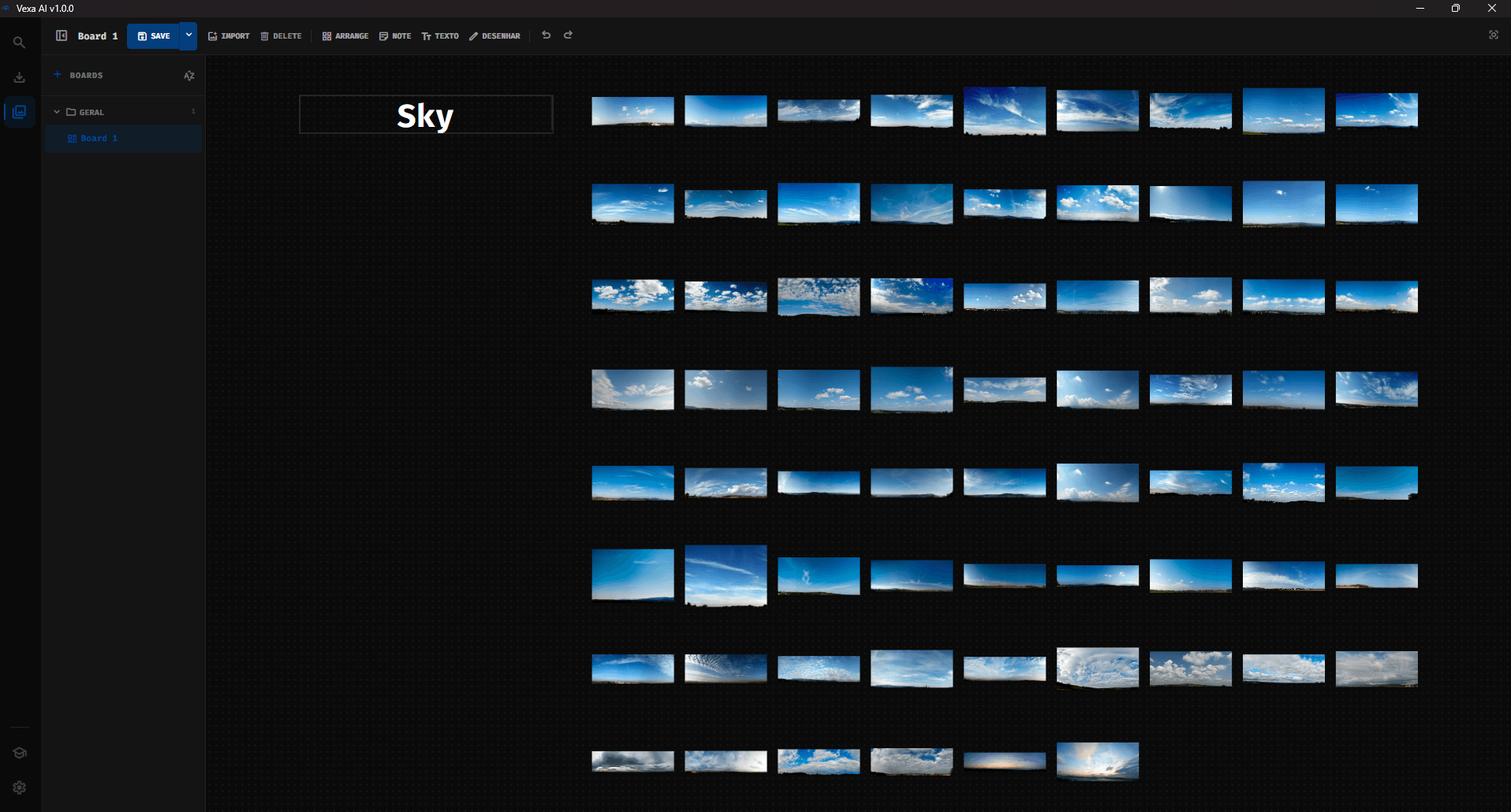Click Arrange in the toolbar
Screen dimensions: 1511x812
345,36
